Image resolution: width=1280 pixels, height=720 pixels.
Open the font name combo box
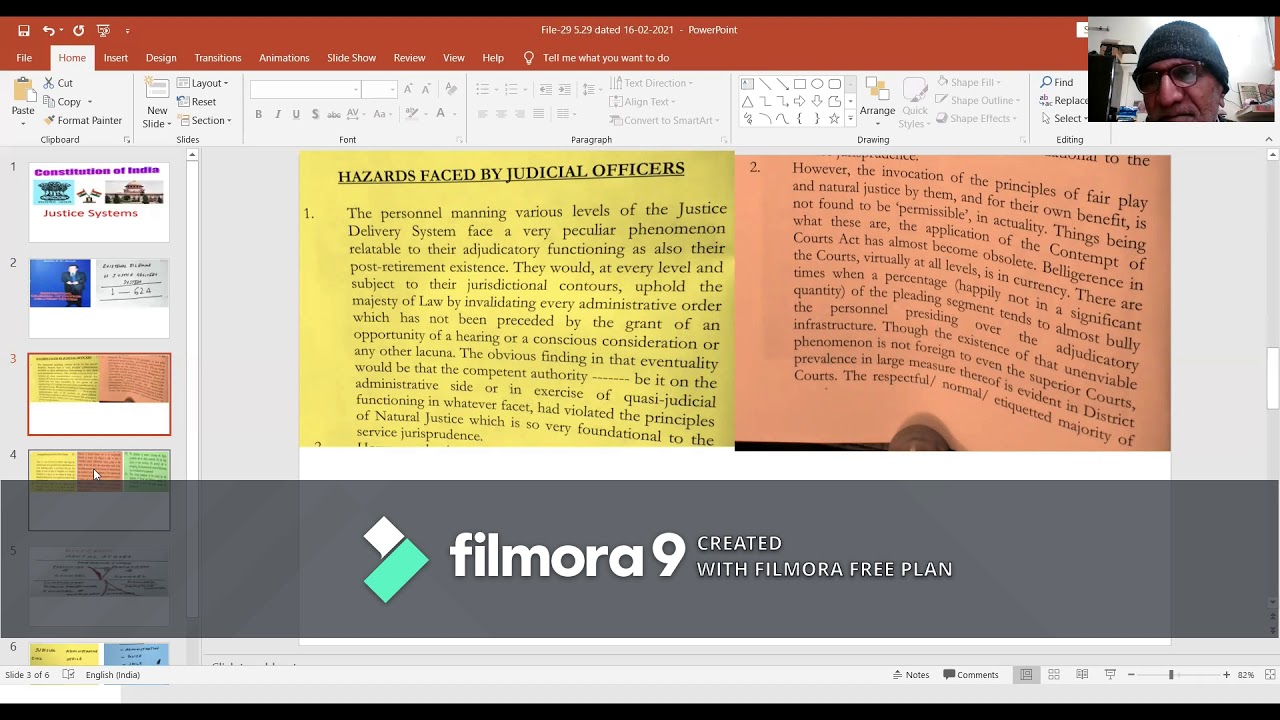[305, 90]
